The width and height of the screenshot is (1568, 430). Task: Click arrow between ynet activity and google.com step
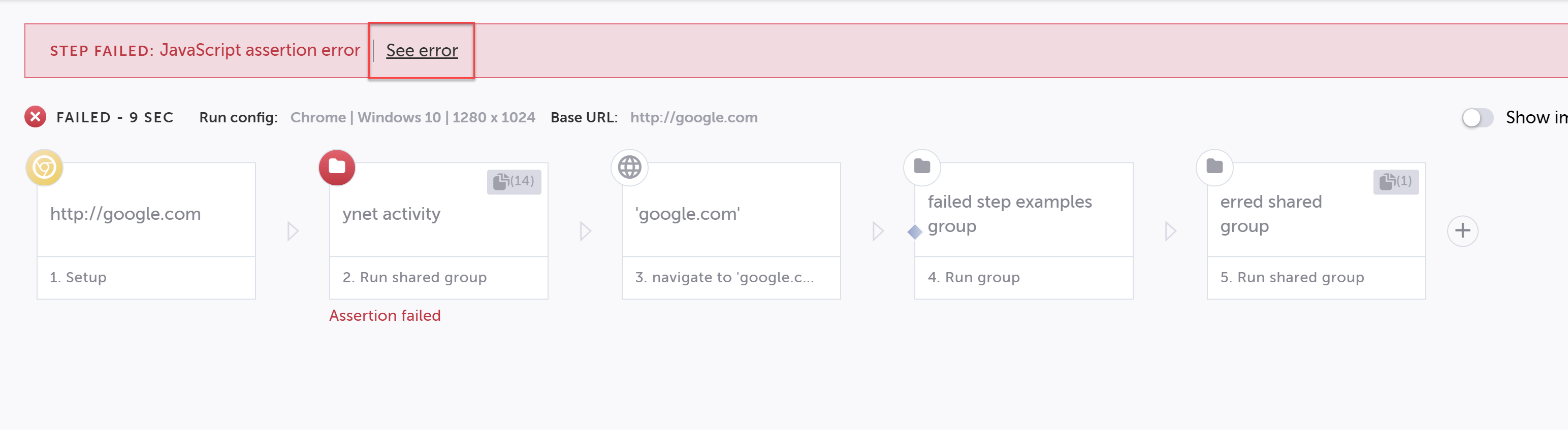(x=586, y=231)
